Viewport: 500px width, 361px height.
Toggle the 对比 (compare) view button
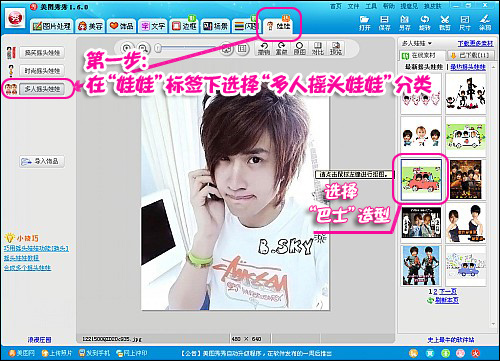[317, 49]
